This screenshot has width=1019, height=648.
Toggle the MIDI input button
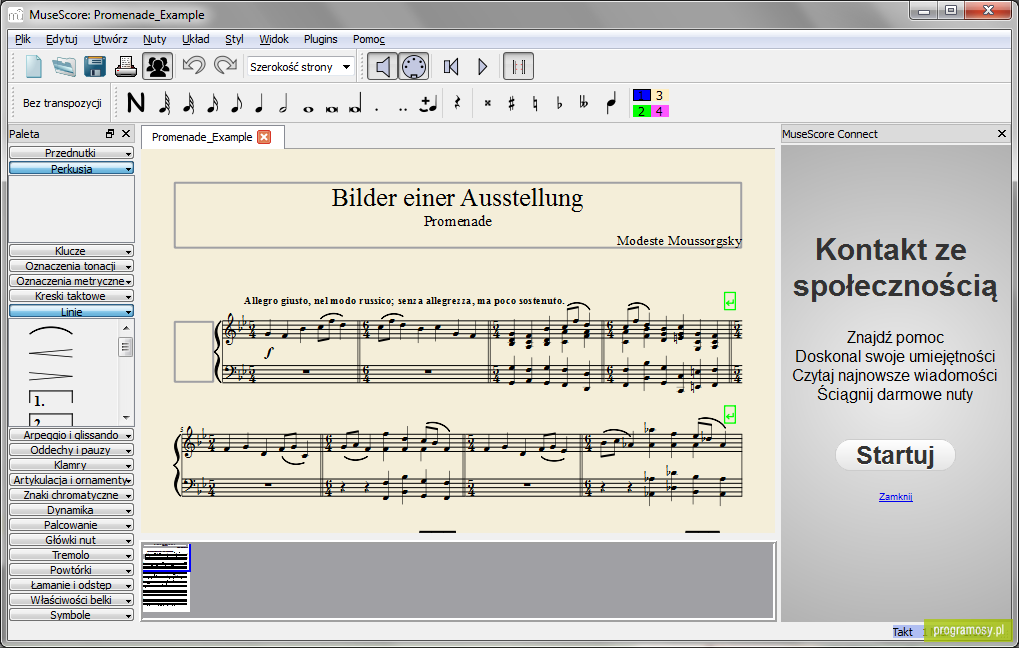click(413, 66)
